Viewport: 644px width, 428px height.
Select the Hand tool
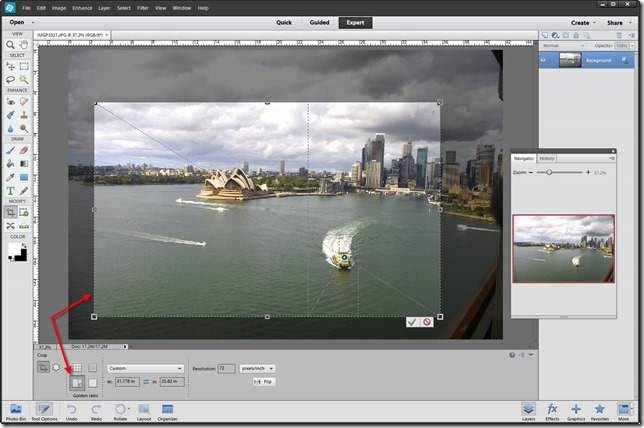click(x=24, y=45)
